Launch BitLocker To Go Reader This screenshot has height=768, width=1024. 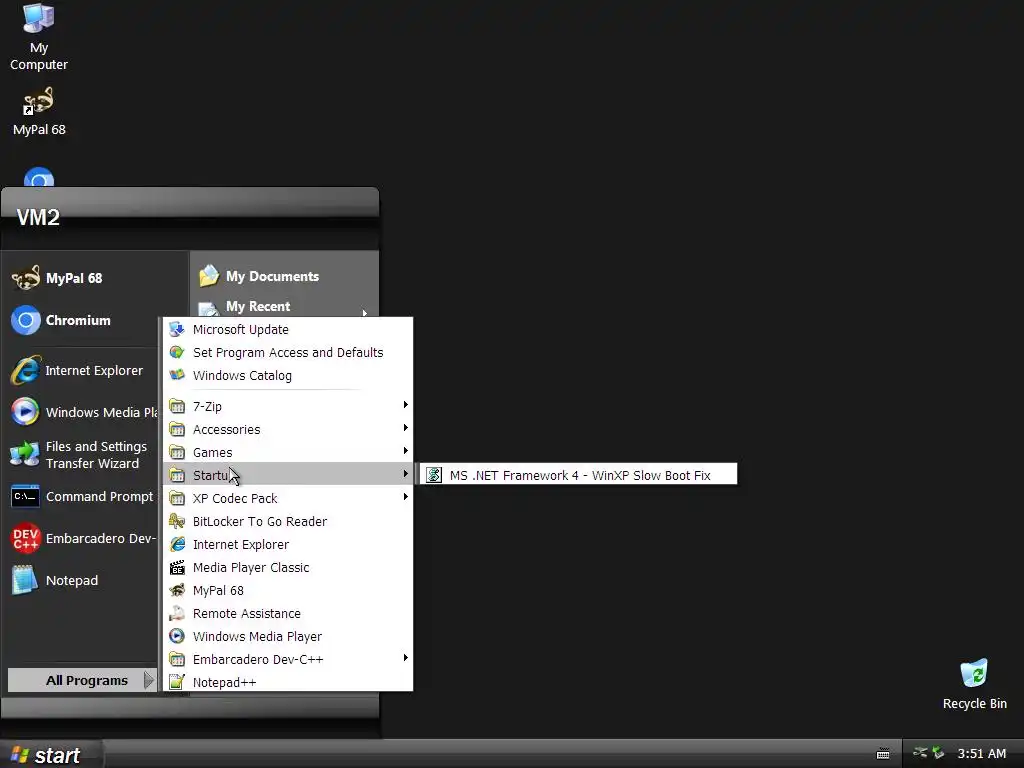287,521
